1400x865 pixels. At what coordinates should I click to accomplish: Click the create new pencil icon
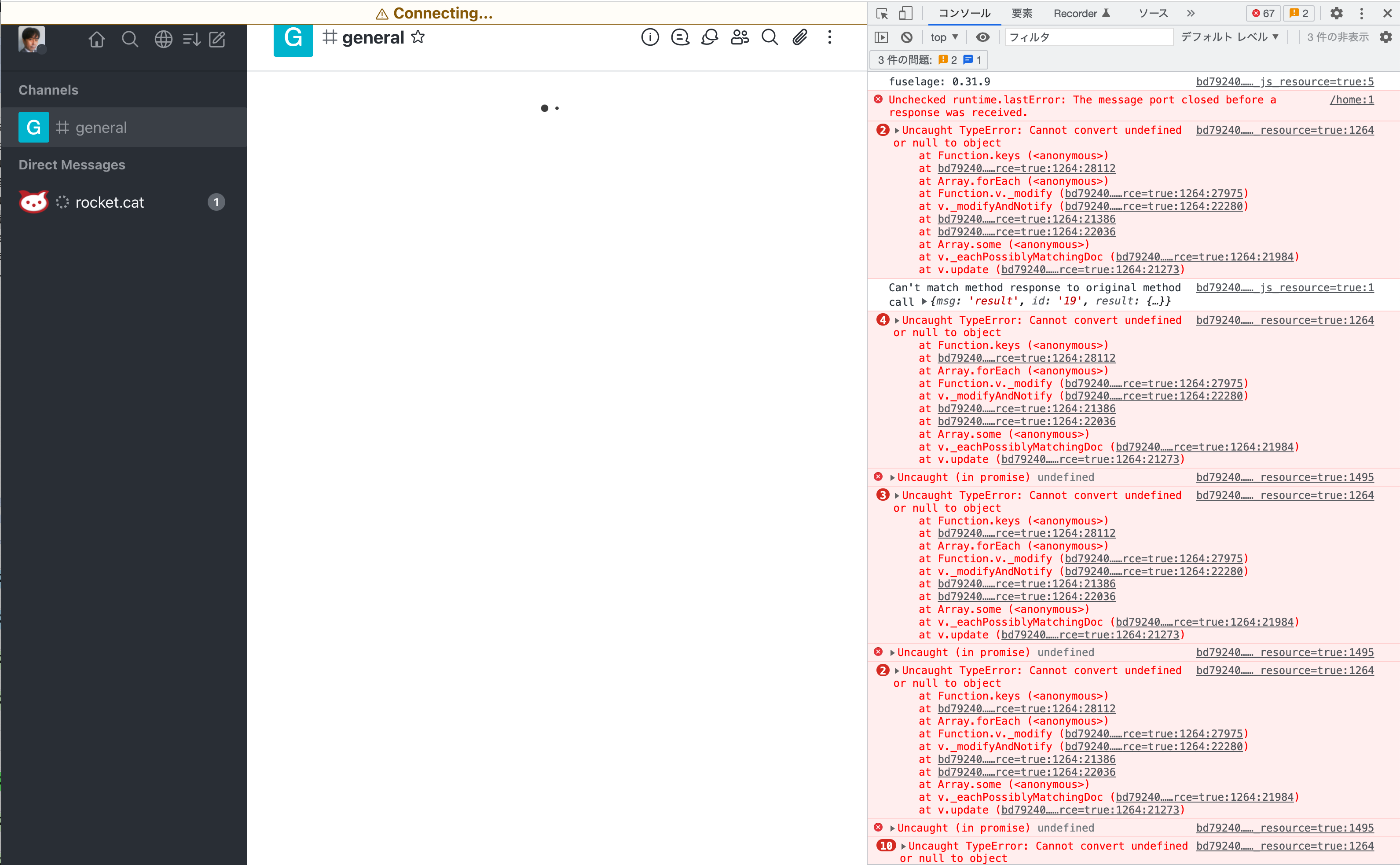pyautogui.click(x=217, y=39)
